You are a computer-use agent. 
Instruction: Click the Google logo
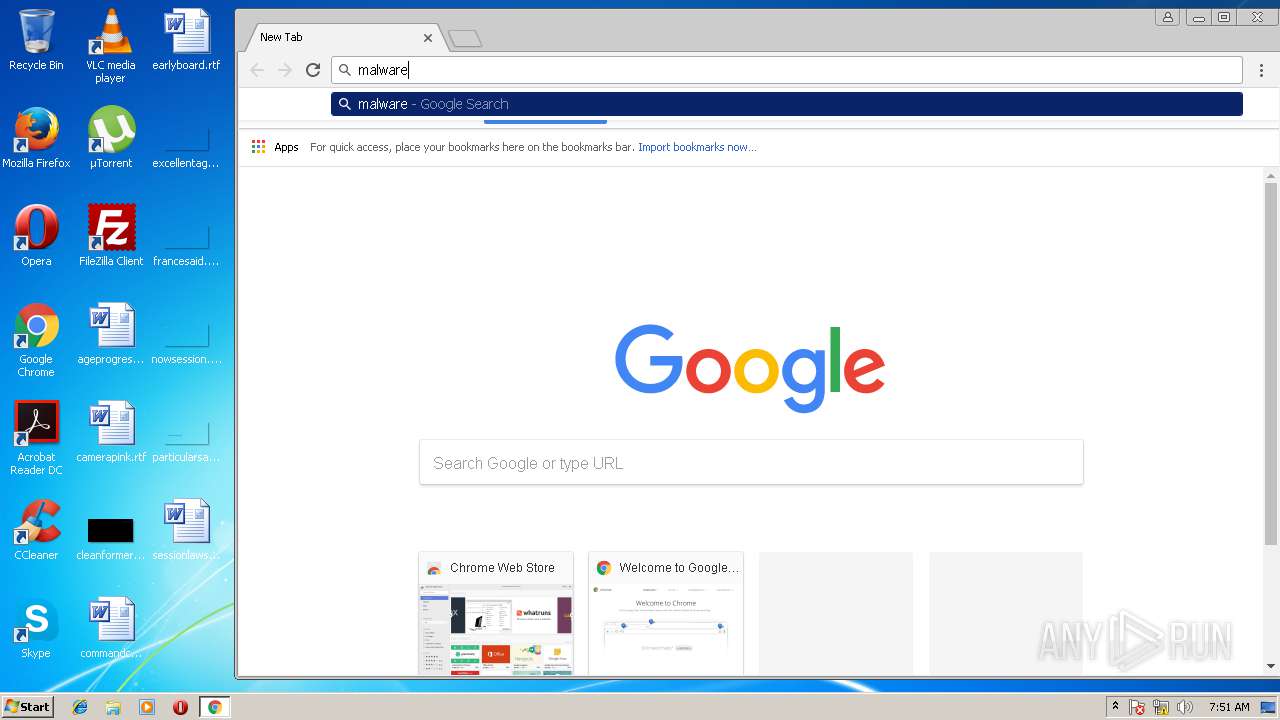[x=750, y=368]
